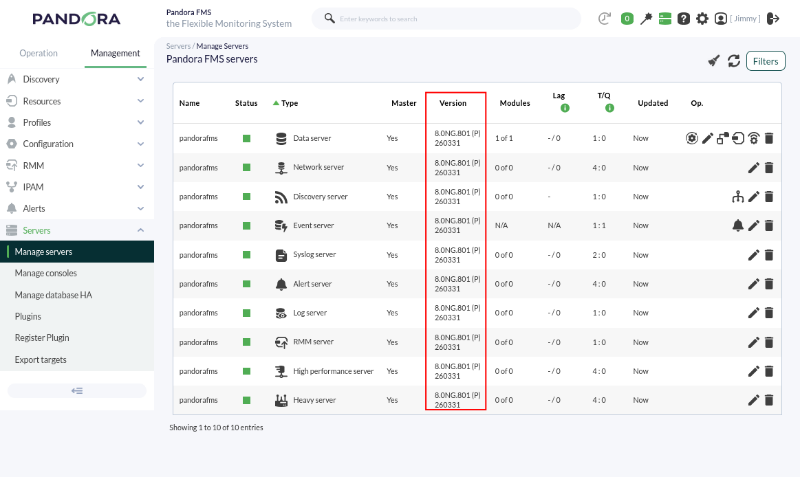Open the Filters button
Viewport: 800px width, 477px height.
click(x=765, y=61)
